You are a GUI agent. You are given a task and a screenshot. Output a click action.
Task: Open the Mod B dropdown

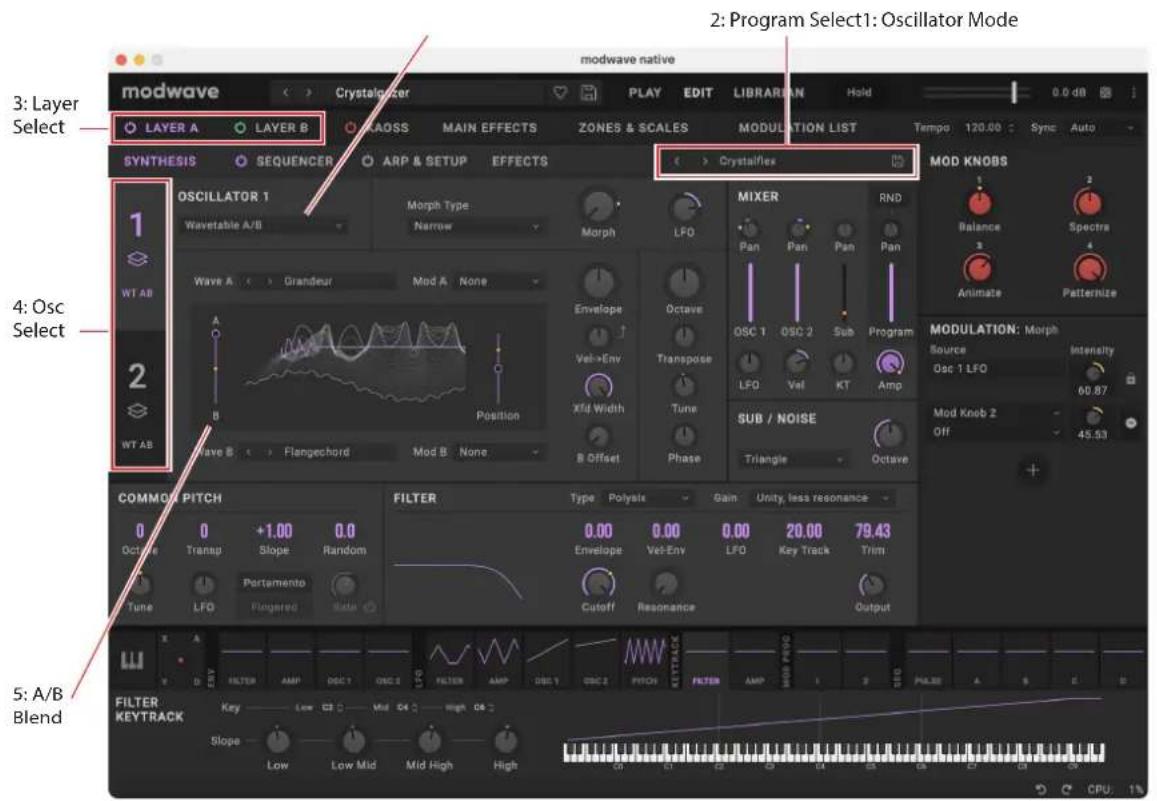(498, 451)
